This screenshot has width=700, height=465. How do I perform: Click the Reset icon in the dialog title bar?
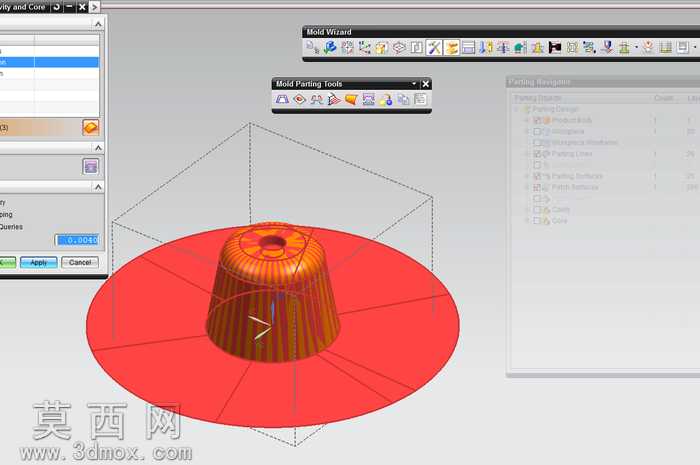pos(57,7)
